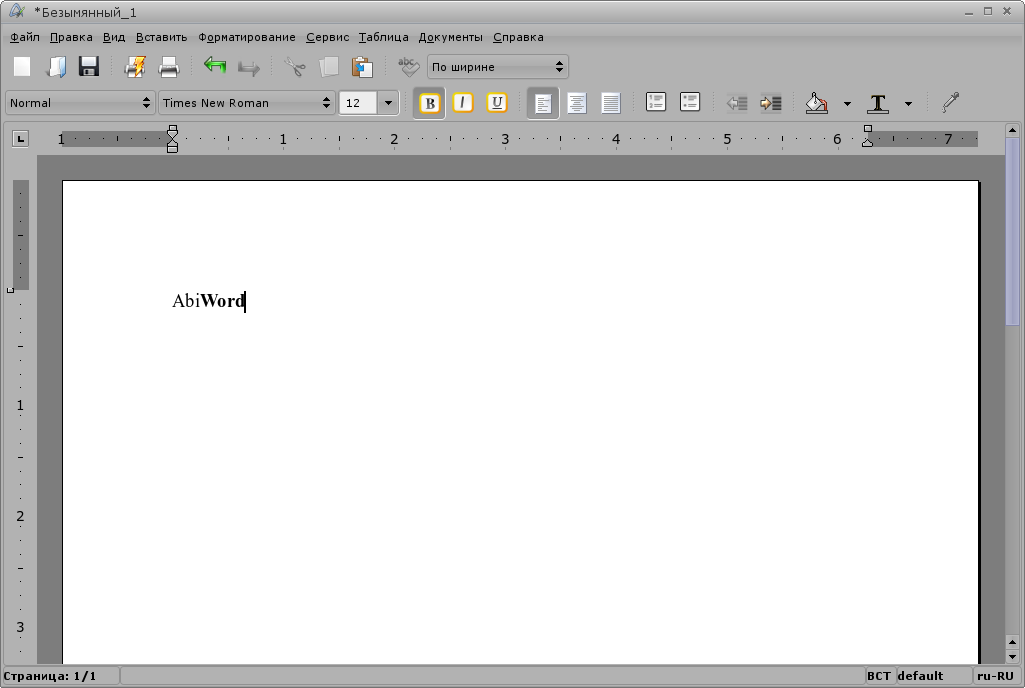Open the Правка menu

(71, 37)
